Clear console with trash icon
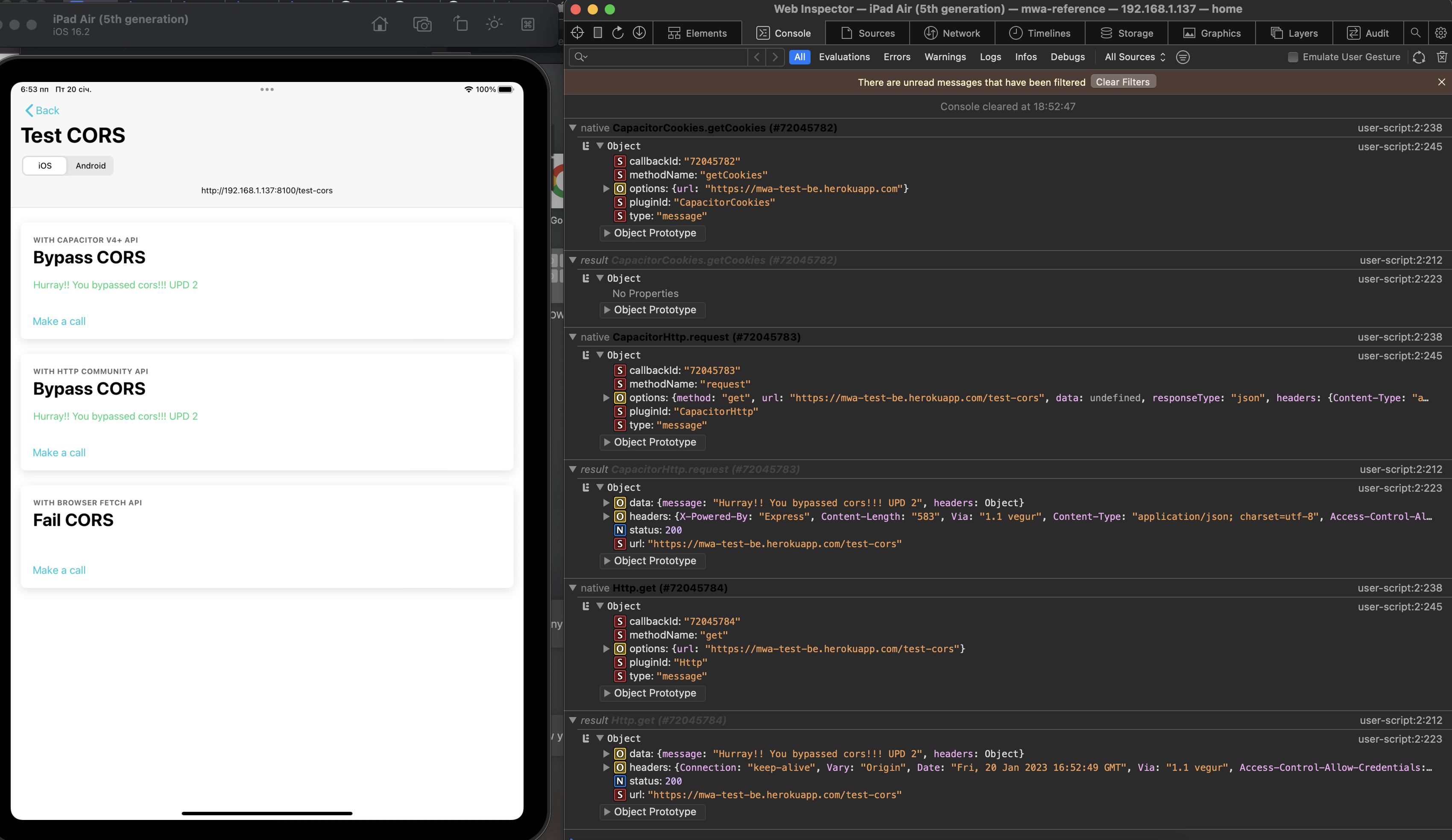The height and width of the screenshot is (840, 1452). point(1442,57)
